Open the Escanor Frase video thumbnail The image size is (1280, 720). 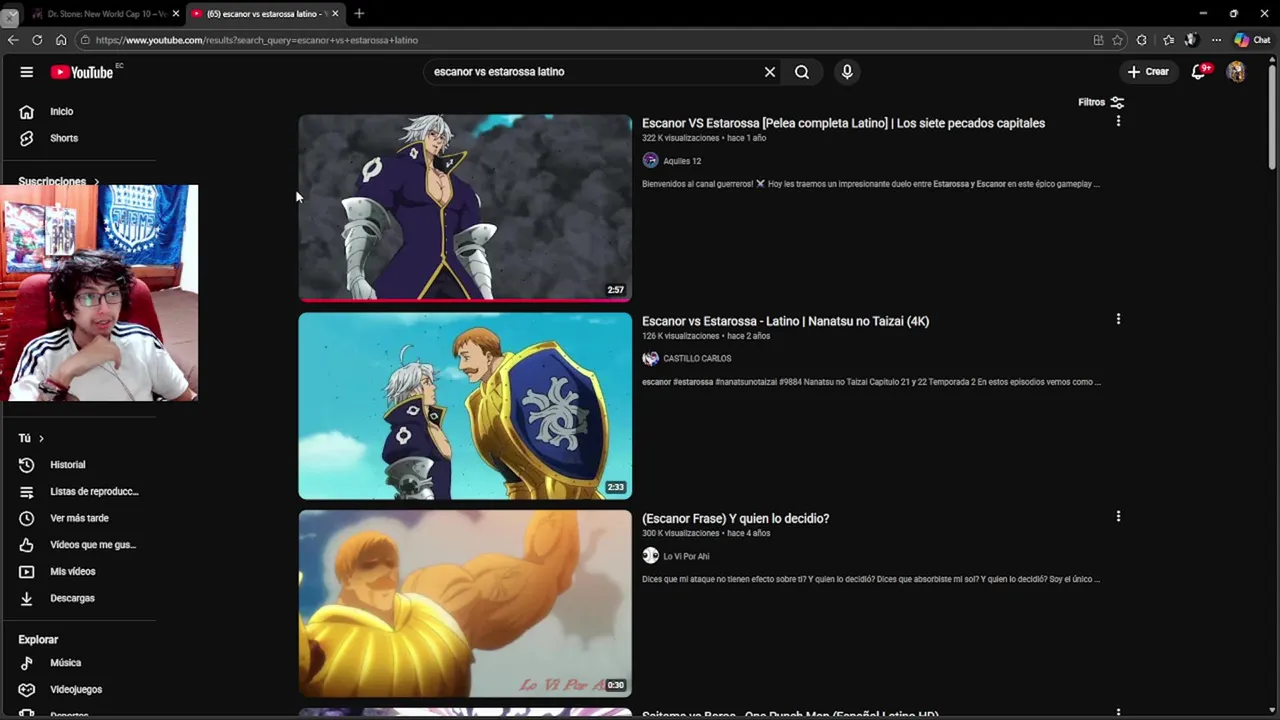[465, 603]
